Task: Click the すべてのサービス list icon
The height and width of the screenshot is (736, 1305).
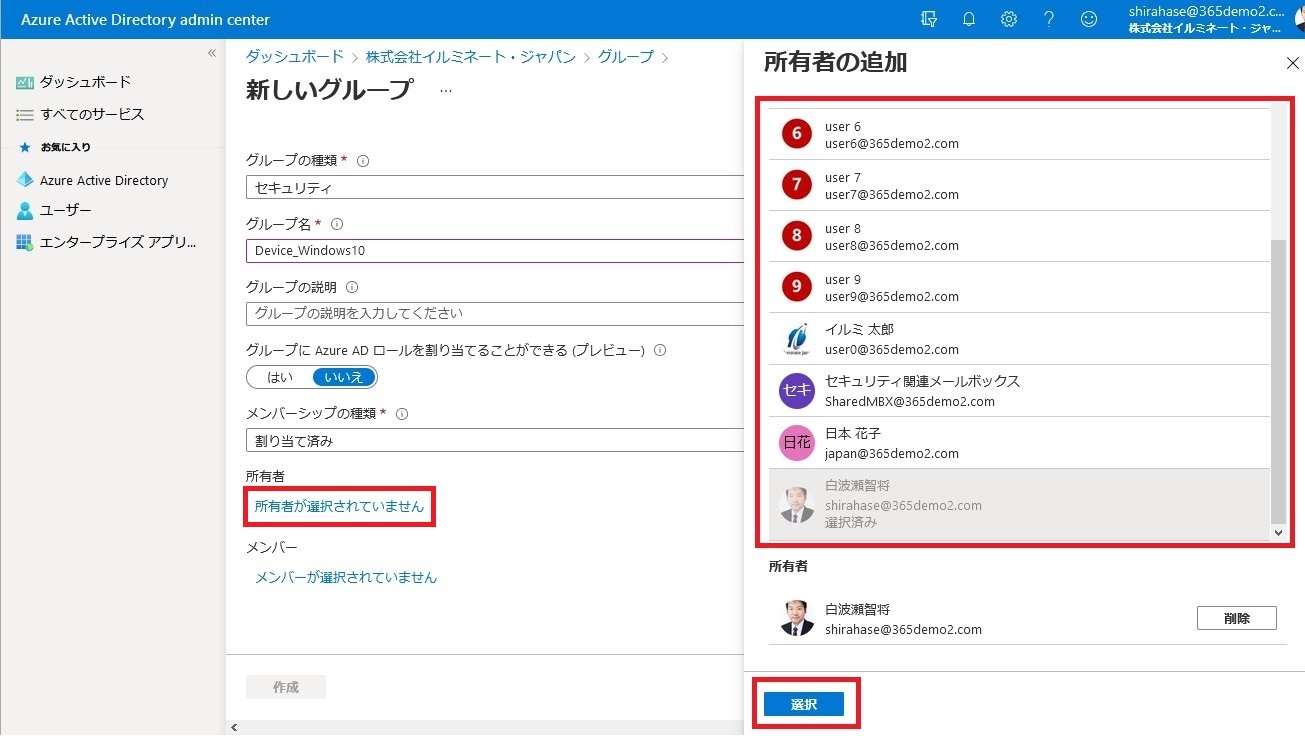Action: (x=25, y=115)
